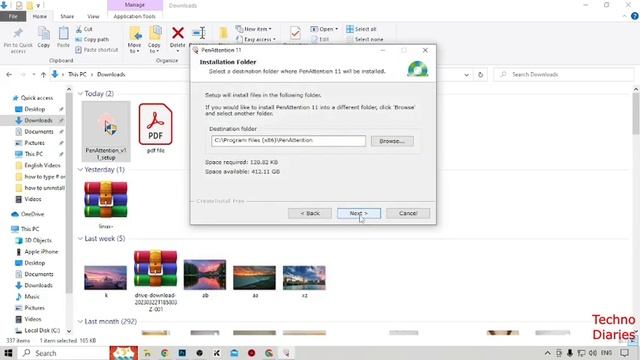The height and width of the screenshot is (360, 640).
Task: Click Select none in ribbon
Action: [x=365, y=40]
